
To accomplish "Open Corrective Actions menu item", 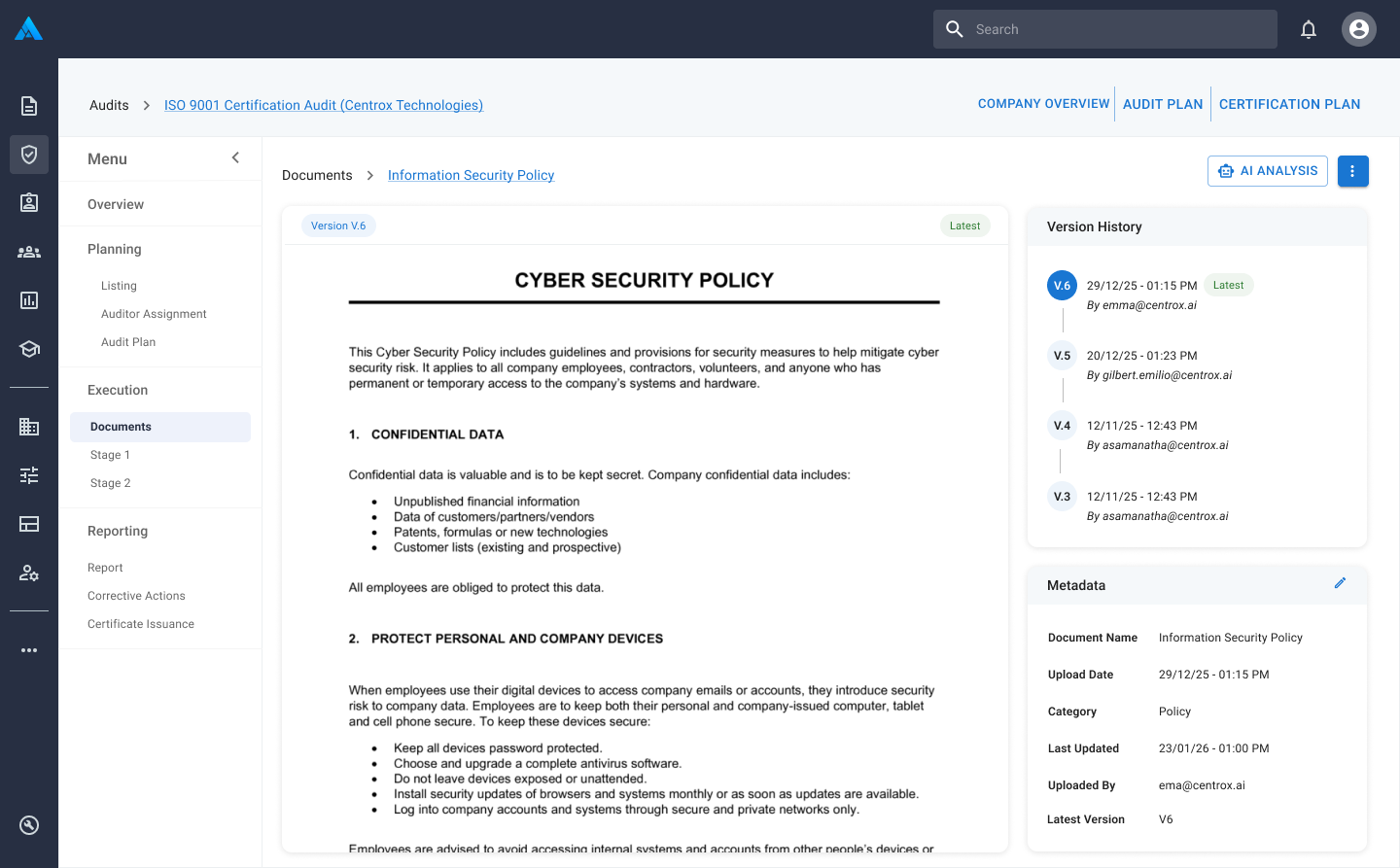I will click(136, 596).
